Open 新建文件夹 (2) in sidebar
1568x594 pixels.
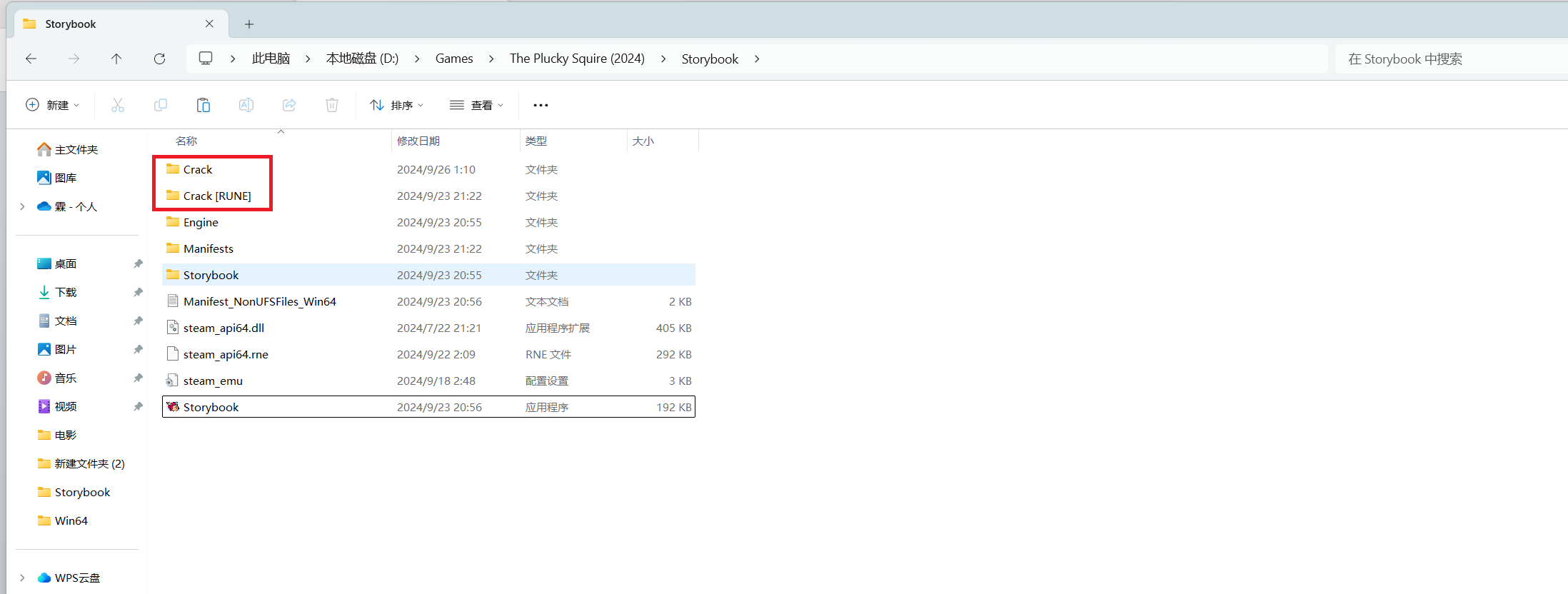(x=81, y=463)
